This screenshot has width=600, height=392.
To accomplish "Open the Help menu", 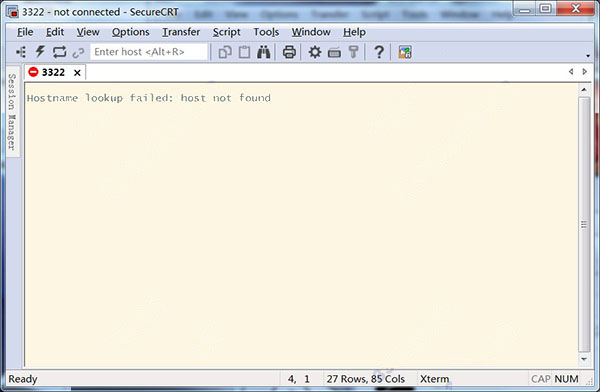I will click(354, 32).
